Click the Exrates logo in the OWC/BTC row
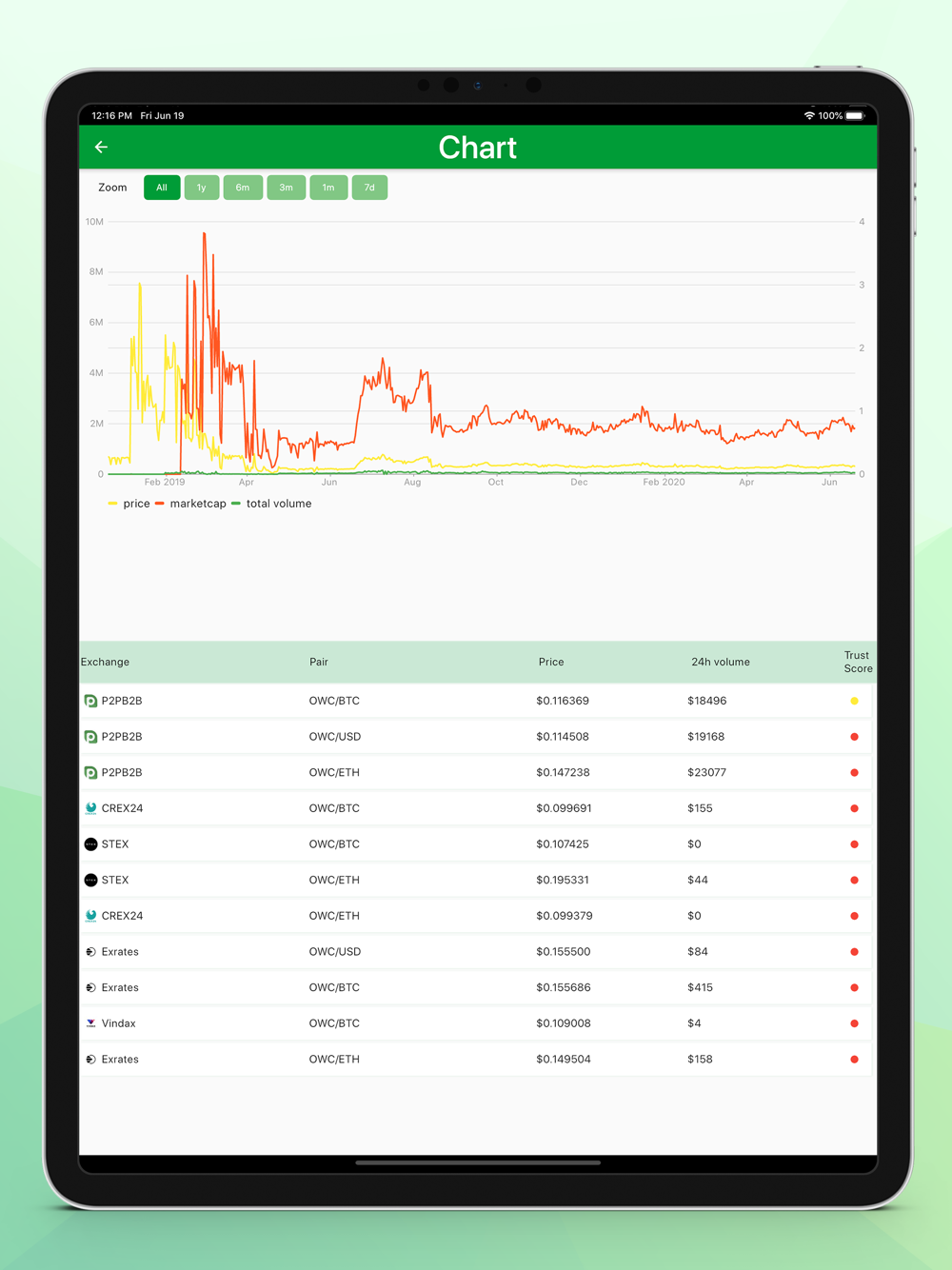This screenshot has width=952, height=1270. coord(90,987)
